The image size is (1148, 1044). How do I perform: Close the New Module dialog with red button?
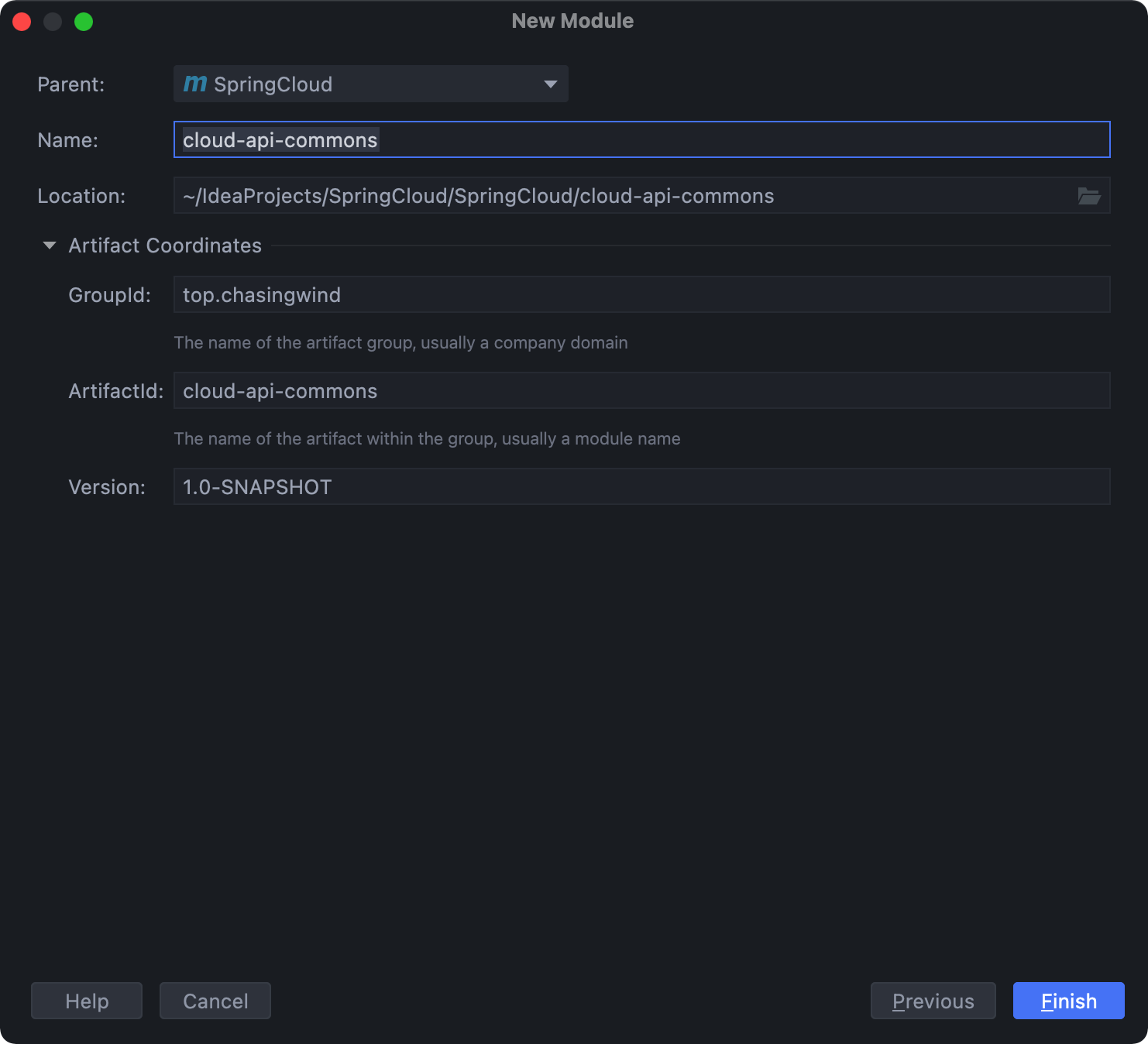point(22,22)
